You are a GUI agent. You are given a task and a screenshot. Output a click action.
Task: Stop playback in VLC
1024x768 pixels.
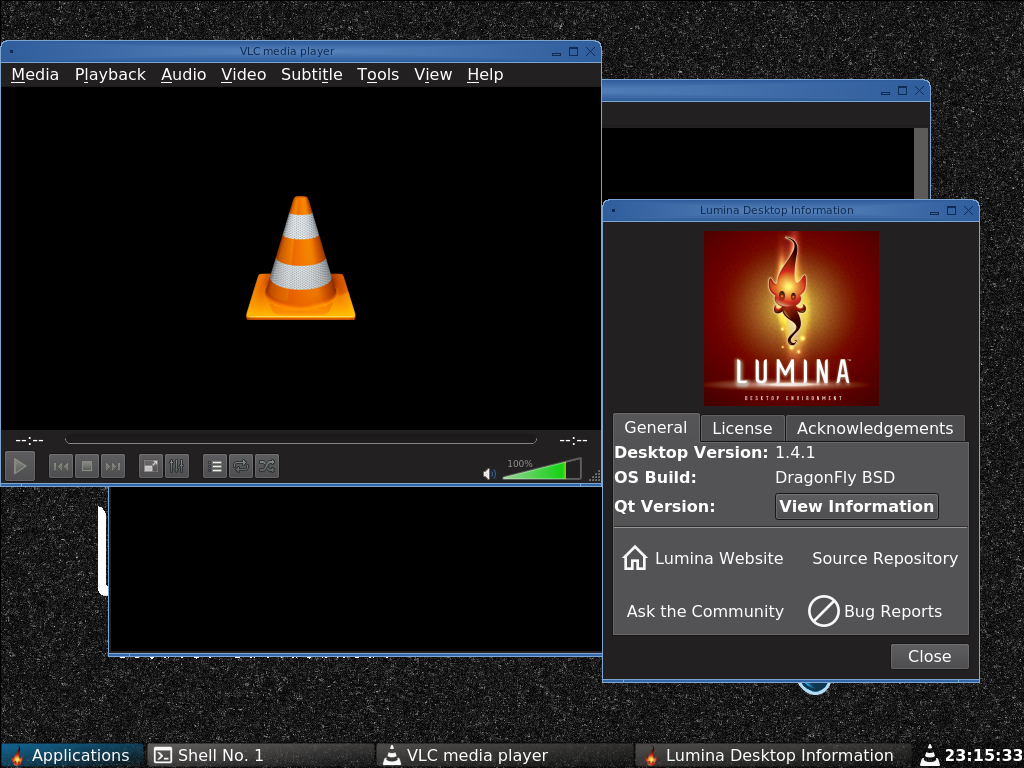(x=87, y=466)
